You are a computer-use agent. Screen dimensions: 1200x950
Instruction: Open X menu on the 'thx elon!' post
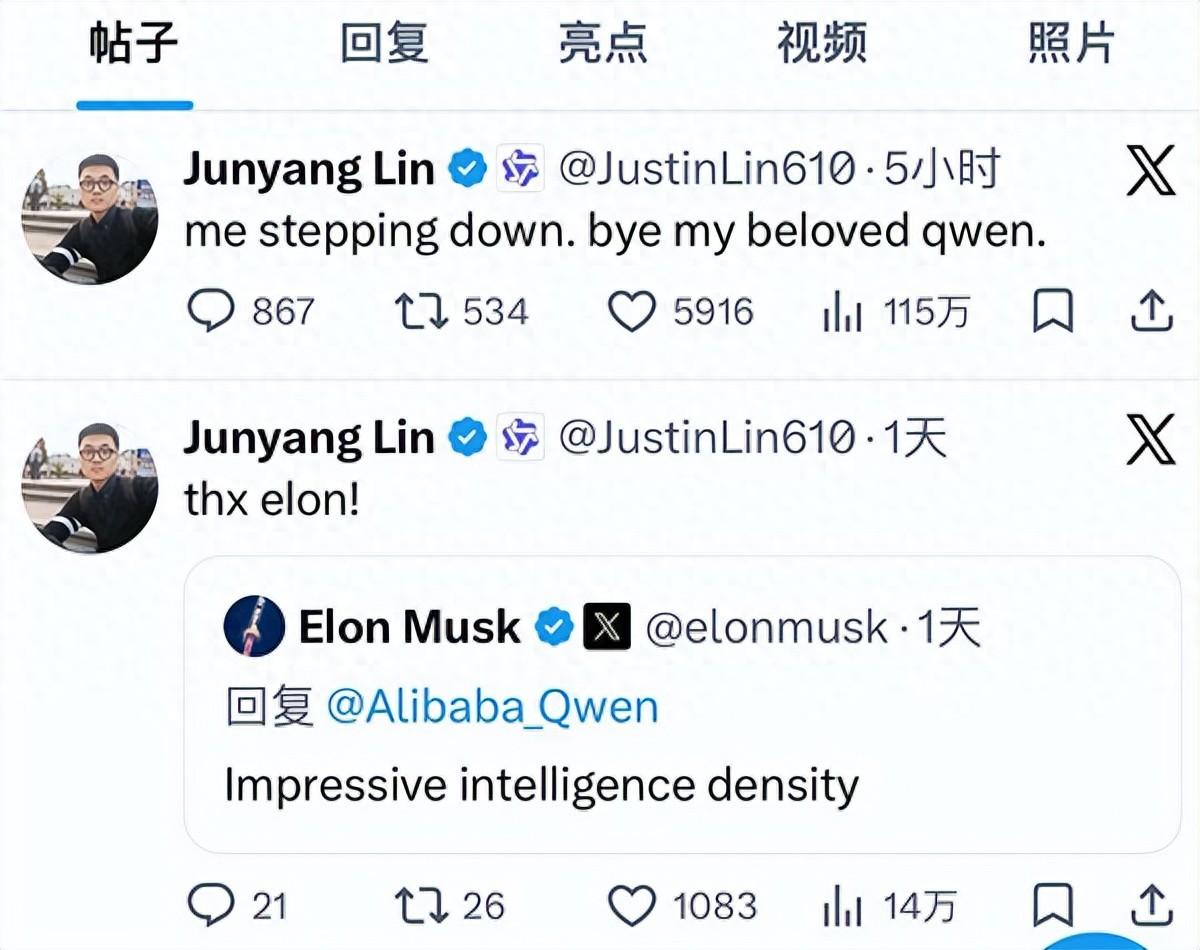click(x=1150, y=441)
